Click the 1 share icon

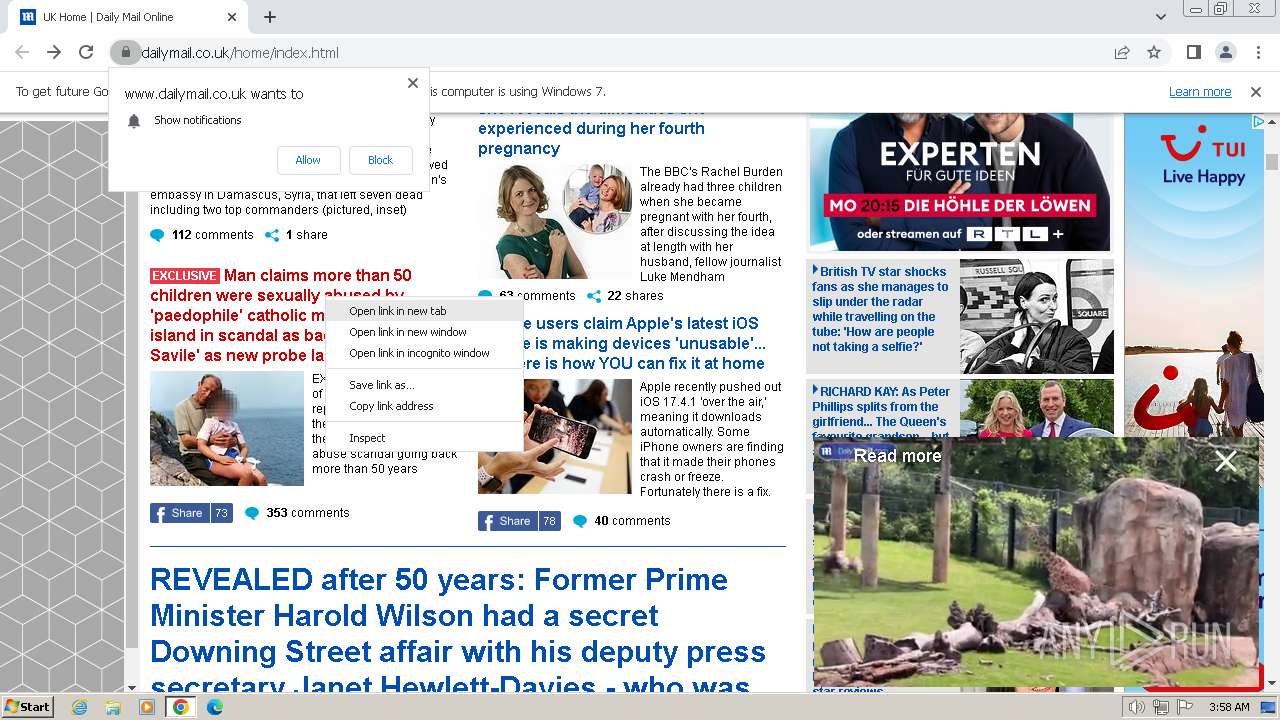272,235
